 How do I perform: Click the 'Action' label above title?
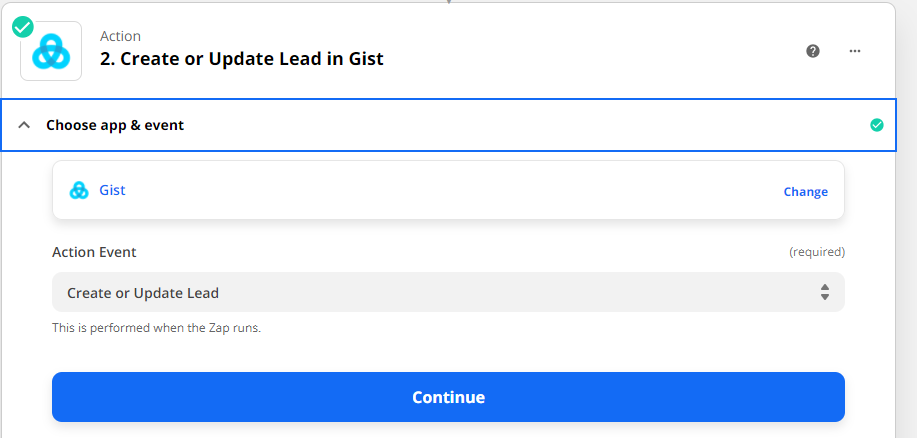click(x=120, y=36)
